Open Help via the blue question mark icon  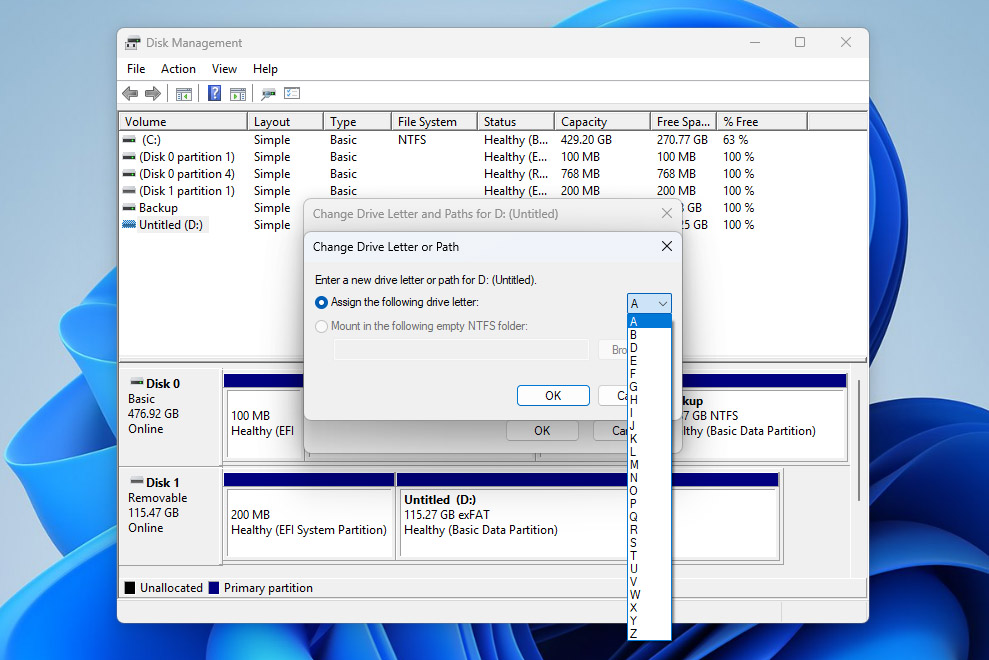[214, 94]
